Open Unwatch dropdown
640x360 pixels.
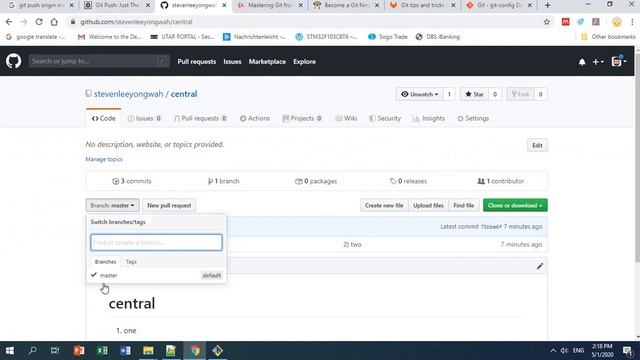click(420, 94)
